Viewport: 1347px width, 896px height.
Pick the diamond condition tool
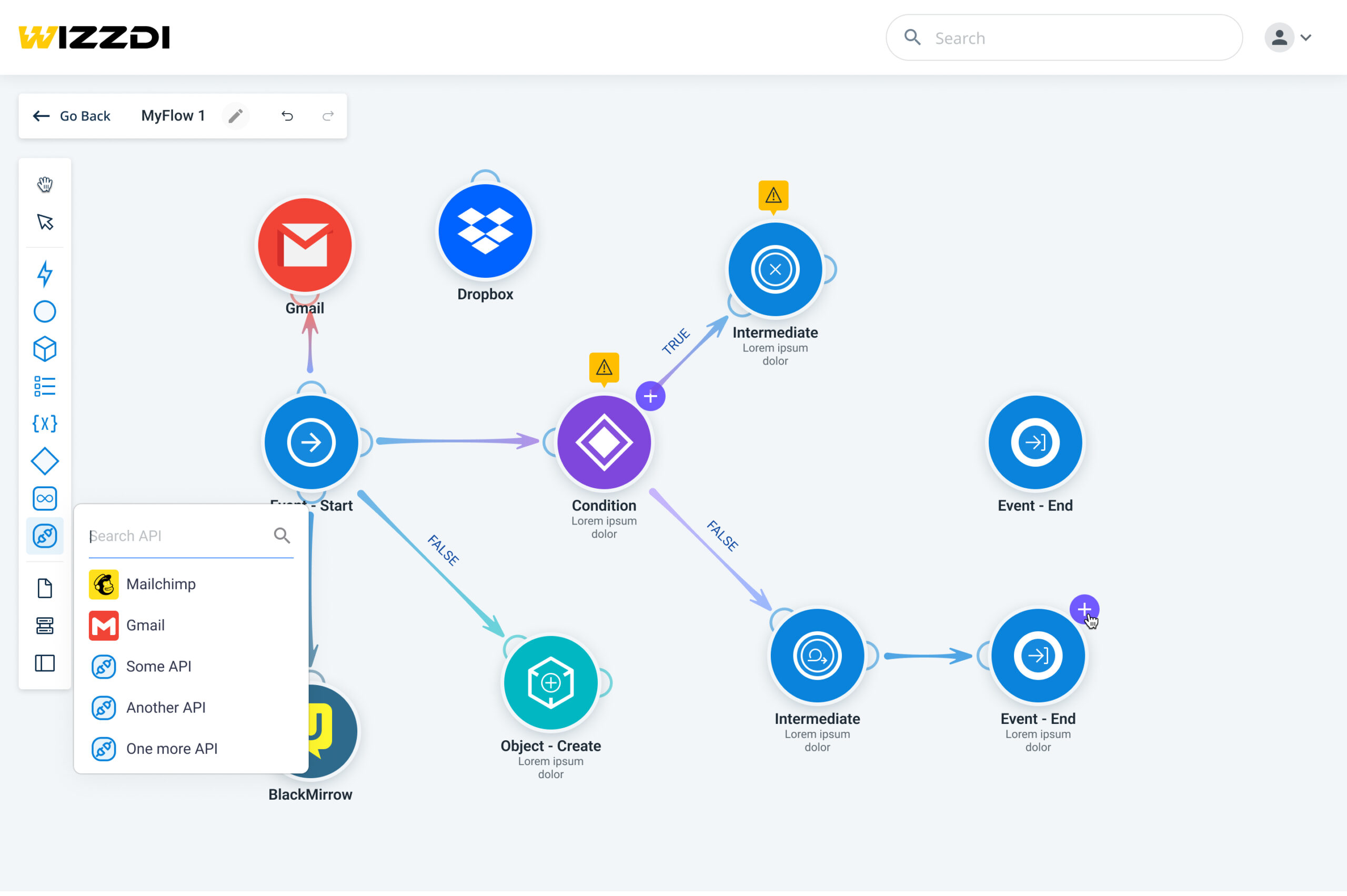[45, 461]
